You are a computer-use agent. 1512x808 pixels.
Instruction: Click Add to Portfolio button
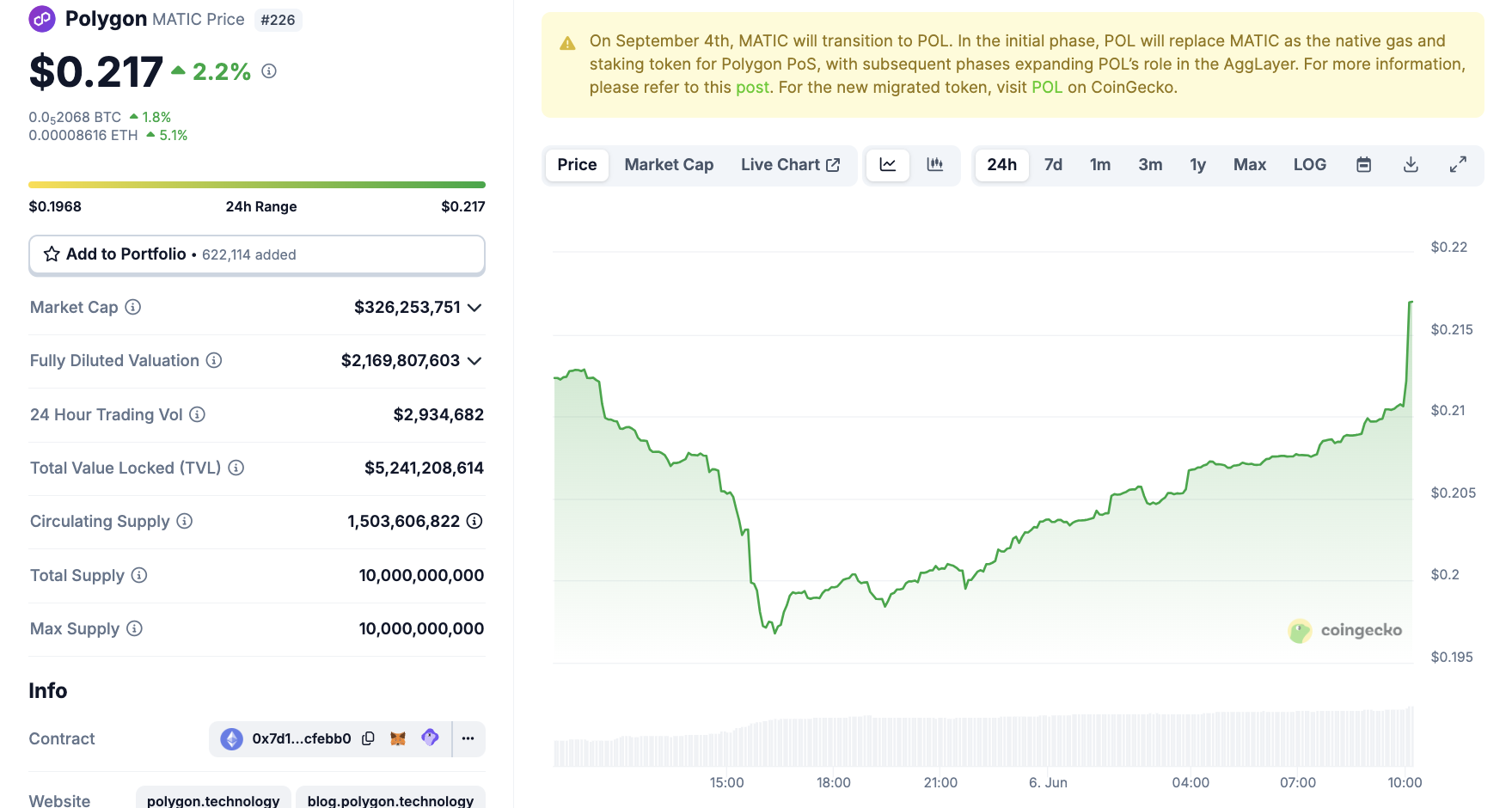tap(256, 254)
